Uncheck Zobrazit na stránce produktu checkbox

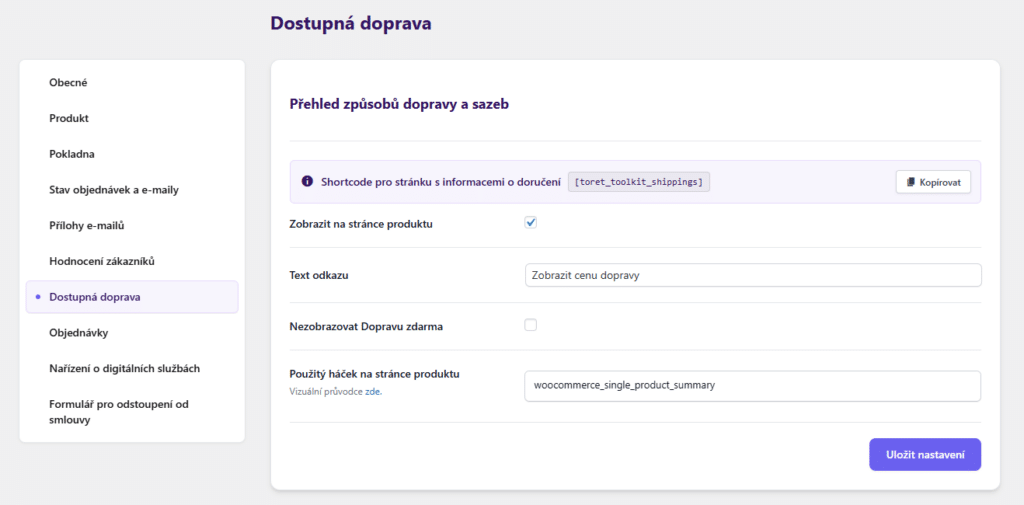530,223
